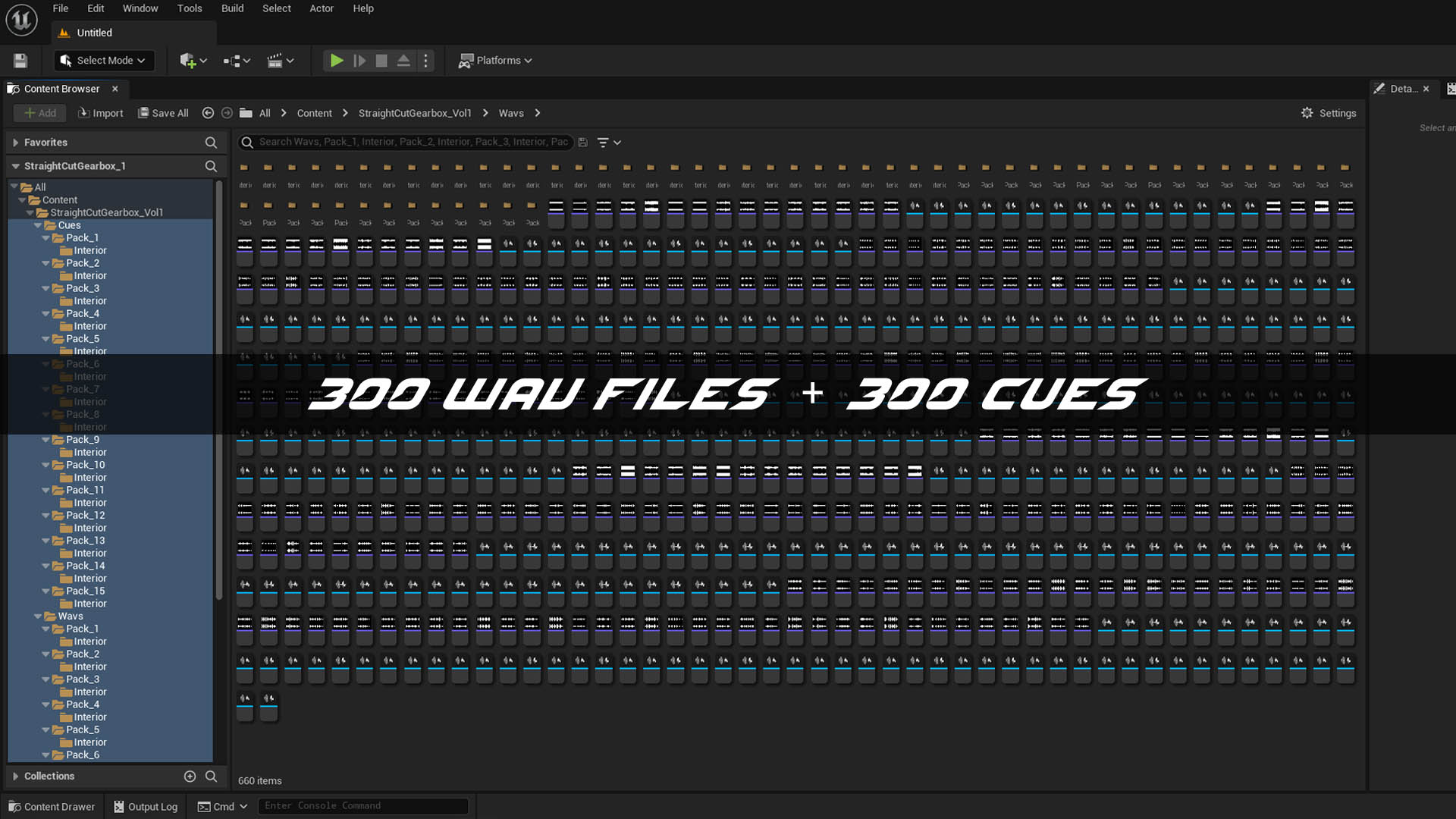Click save search icon next to searchbar
1456x819 pixels.
(583, 143)
